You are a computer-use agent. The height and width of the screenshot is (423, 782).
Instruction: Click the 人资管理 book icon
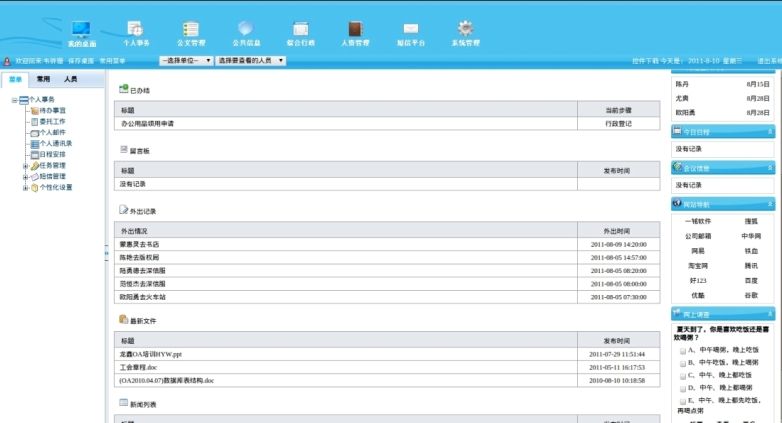pos(355,30)
